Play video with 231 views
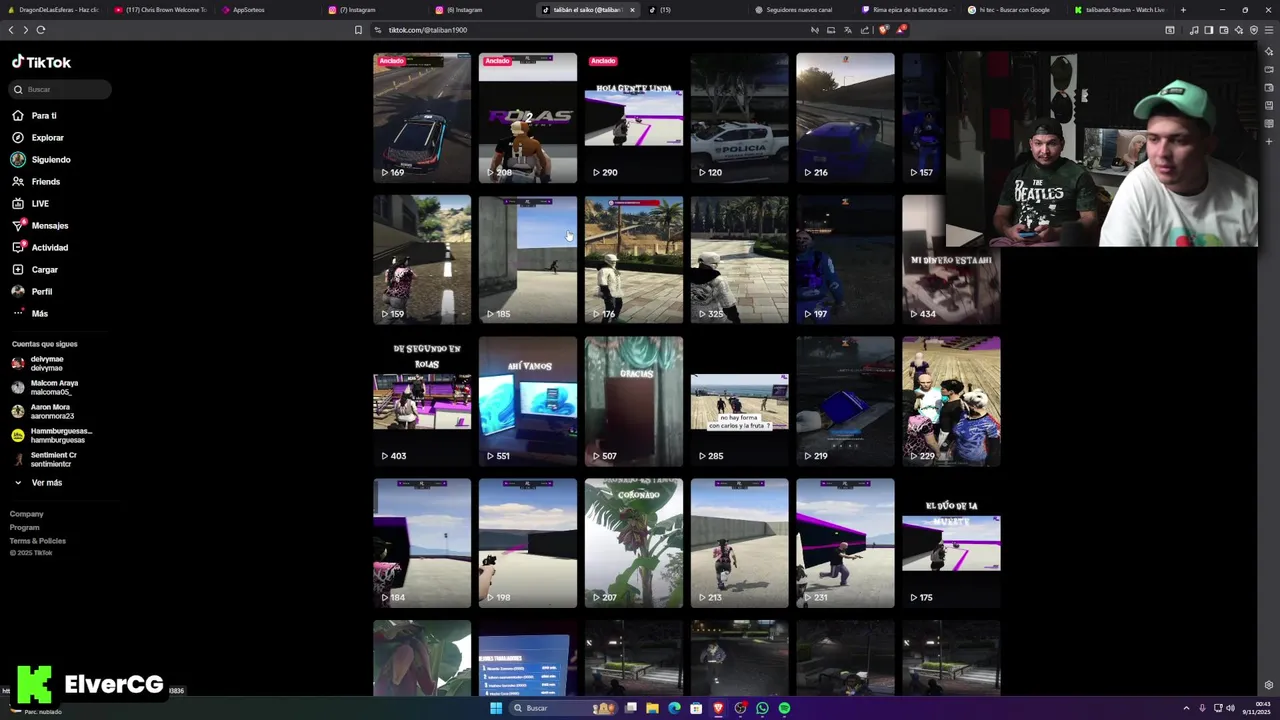Screen dimensions: 1280x720 click(846, 544)
